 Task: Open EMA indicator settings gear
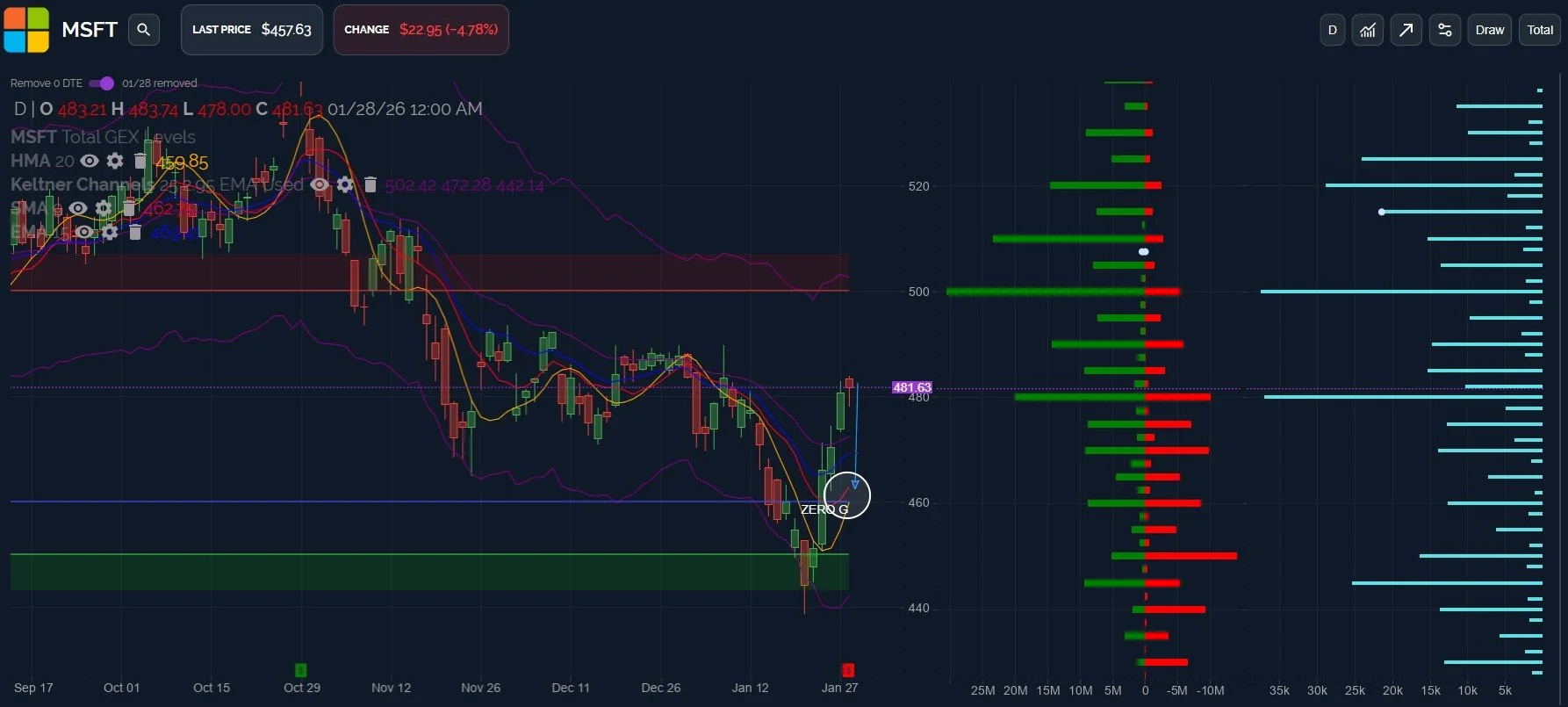tap(110, 232)
